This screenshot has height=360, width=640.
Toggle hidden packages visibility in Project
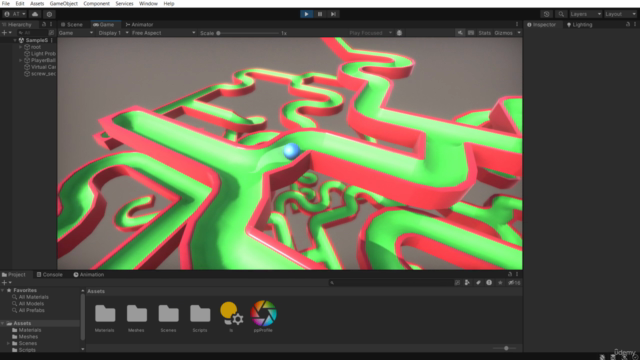coord(514,282)
